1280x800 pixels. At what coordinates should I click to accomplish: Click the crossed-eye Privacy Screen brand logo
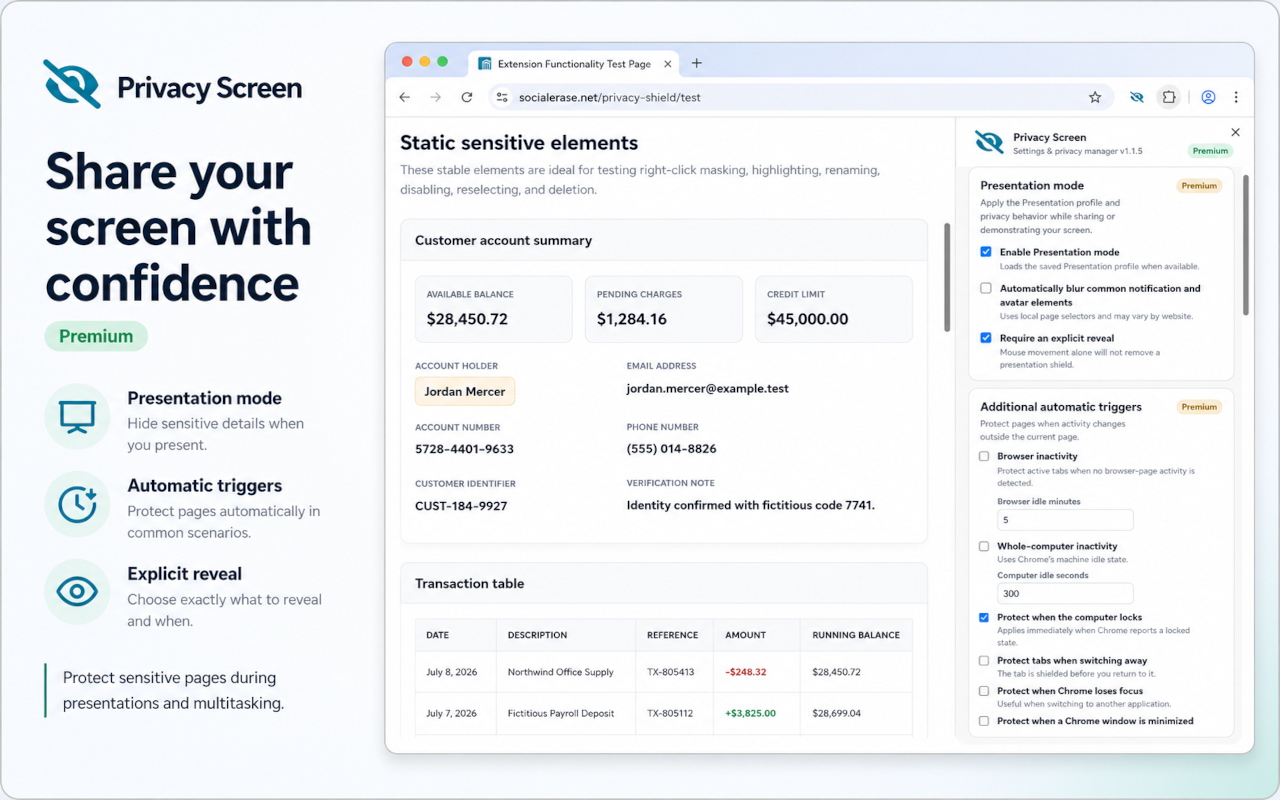(72, 84)
